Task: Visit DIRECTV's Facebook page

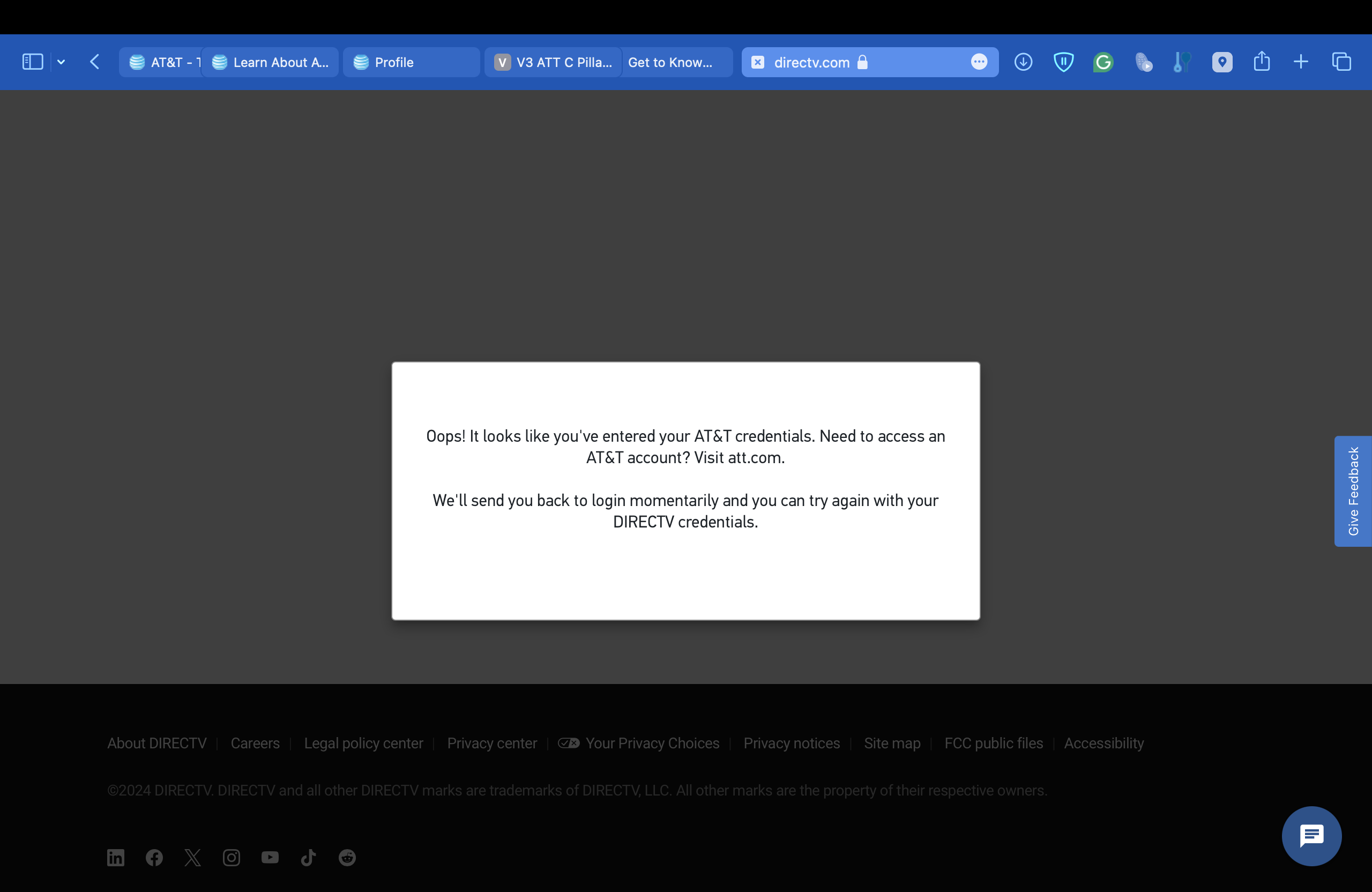Action: point(154,857)
